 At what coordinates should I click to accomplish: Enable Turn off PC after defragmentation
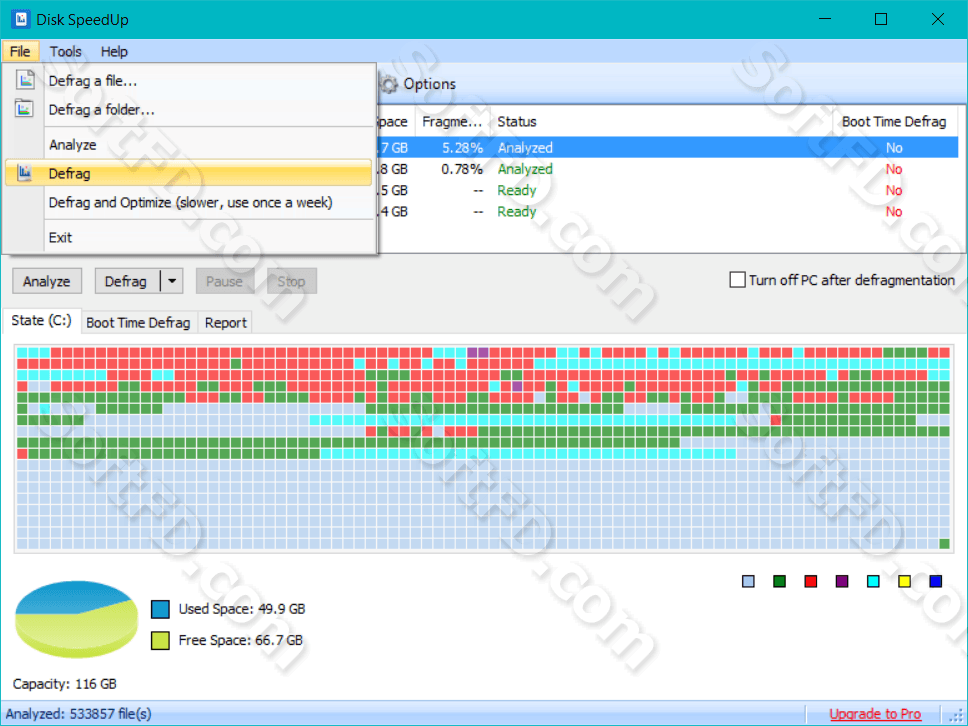tap(737, 280)
